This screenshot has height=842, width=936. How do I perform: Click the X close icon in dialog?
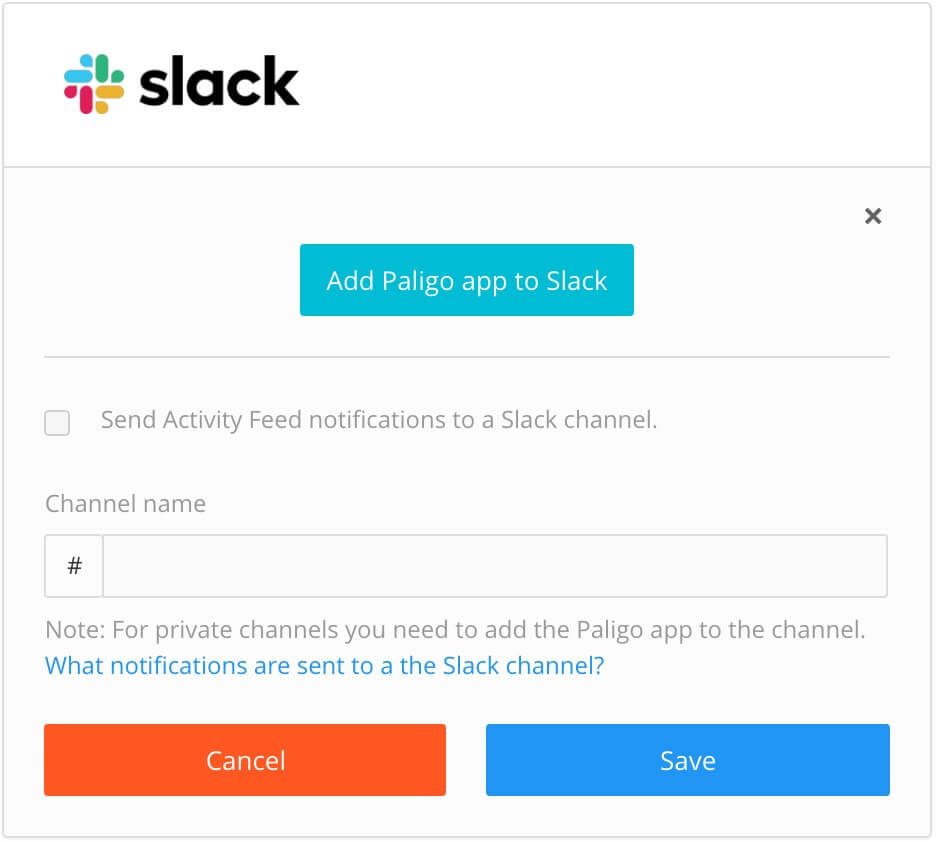coord(872,216)
